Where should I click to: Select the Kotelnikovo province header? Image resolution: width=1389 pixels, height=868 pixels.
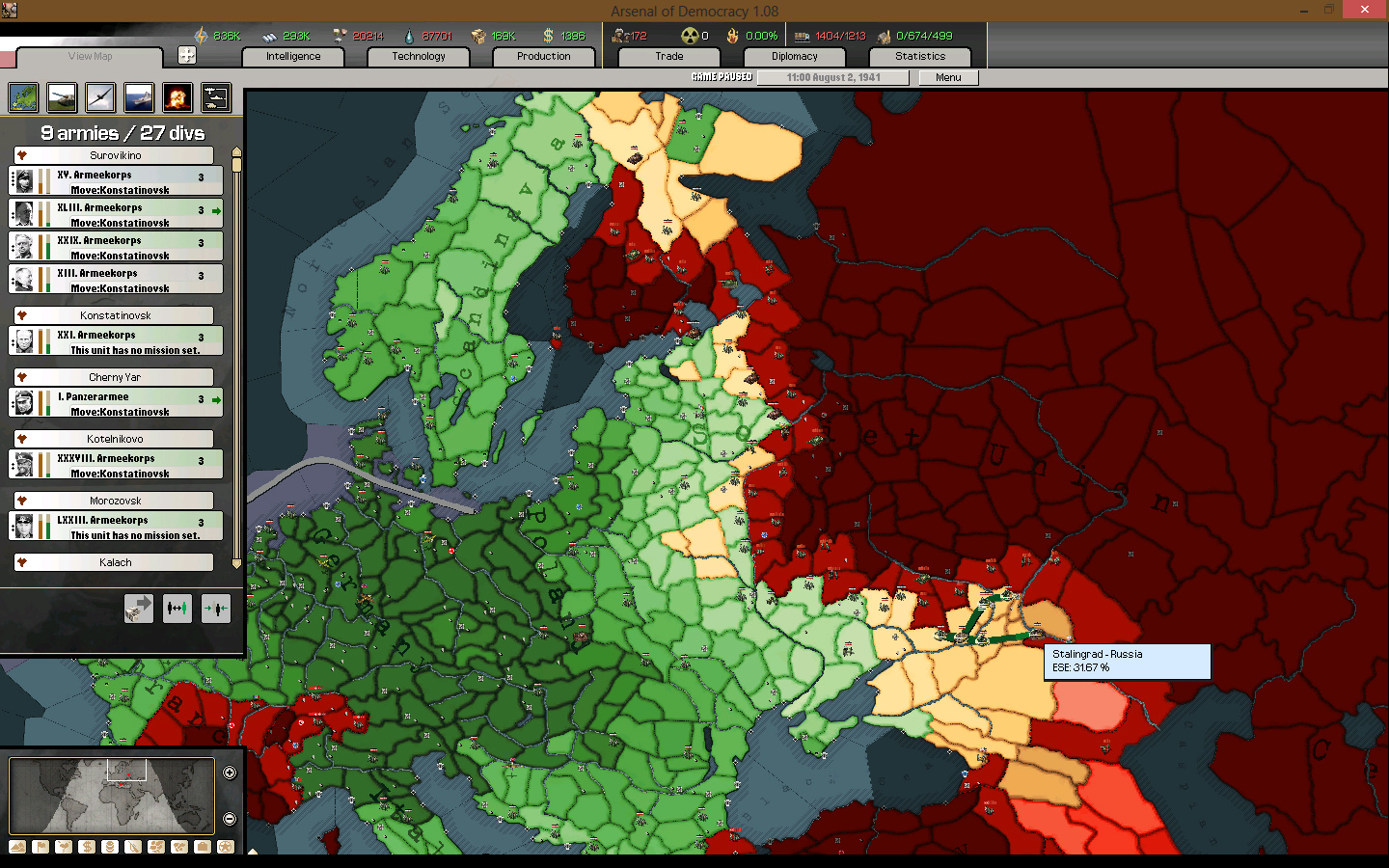(115, 439)
